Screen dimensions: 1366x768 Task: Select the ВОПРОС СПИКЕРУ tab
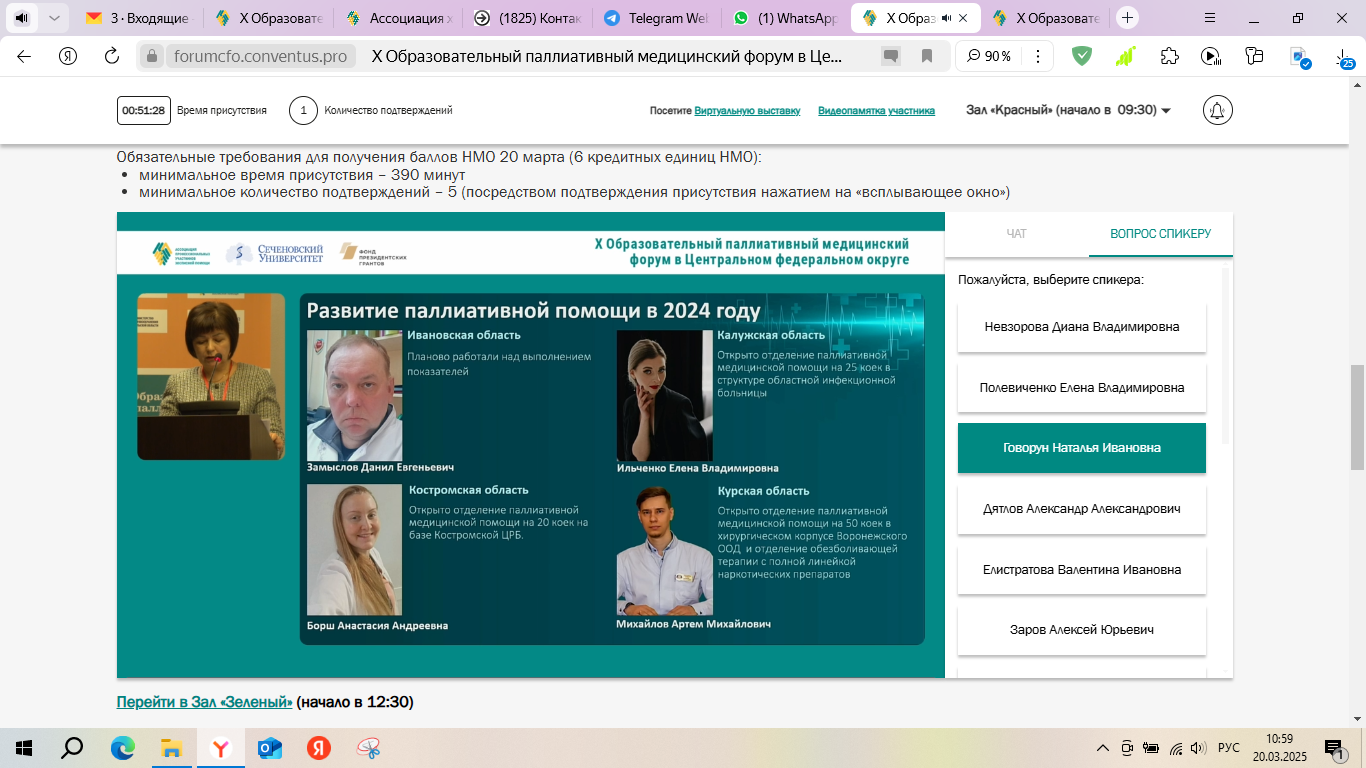tap(1160, 234)
